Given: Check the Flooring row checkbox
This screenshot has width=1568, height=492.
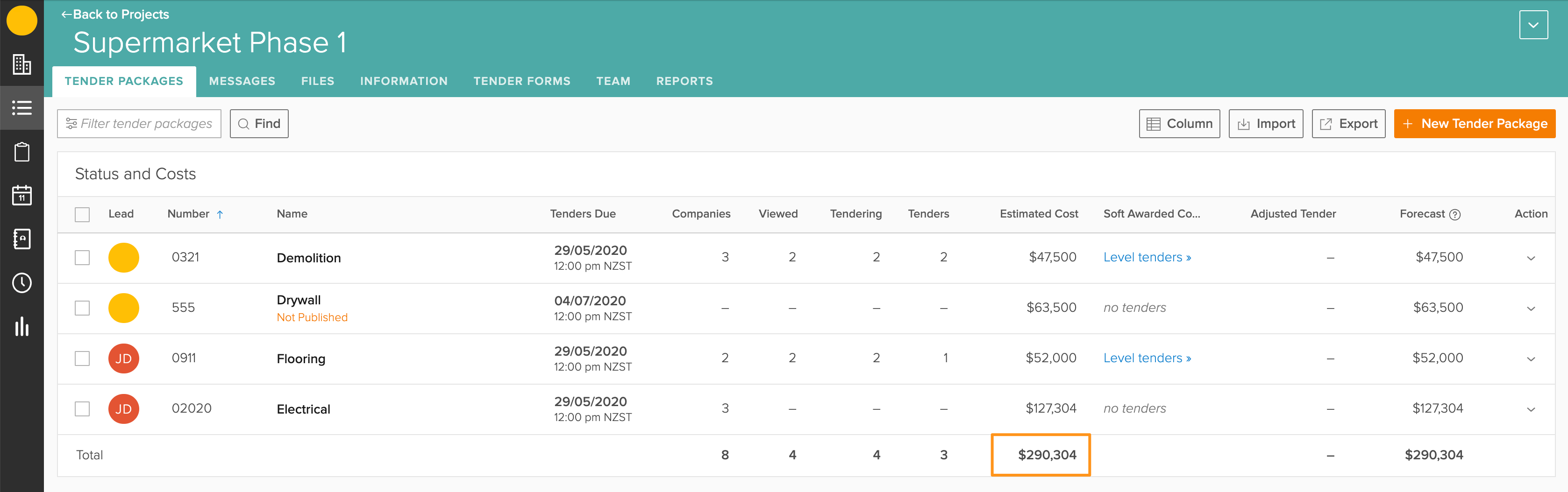Looking at the screenshot, I should [82, 358].
